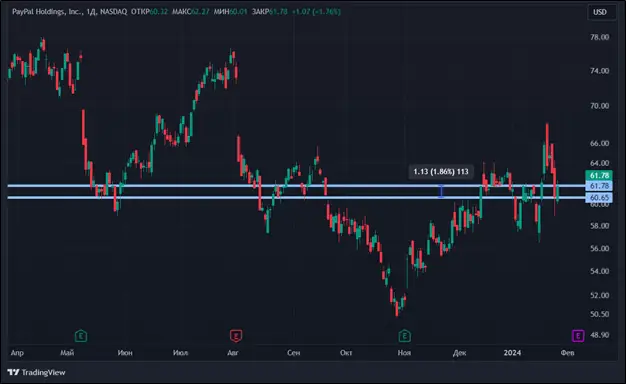Image resolution: width=626 pixels, height=384 pixels.
Task: Click the blue 61.78 horizontal line label
Action: pos(599,186)
